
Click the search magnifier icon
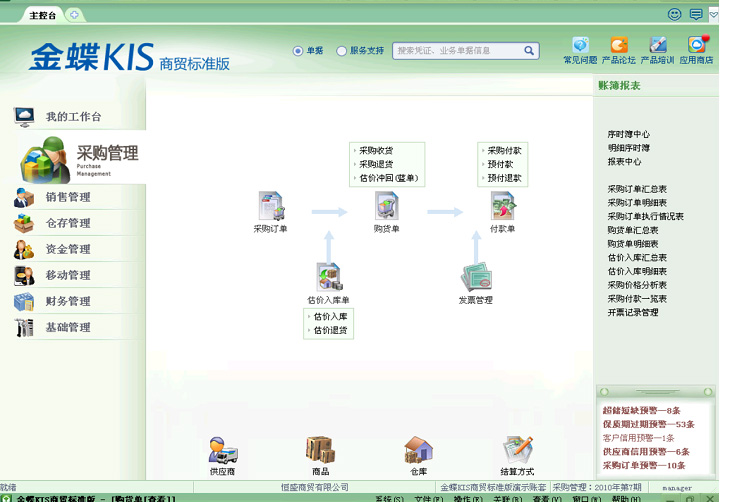click(x=529, y=50)
